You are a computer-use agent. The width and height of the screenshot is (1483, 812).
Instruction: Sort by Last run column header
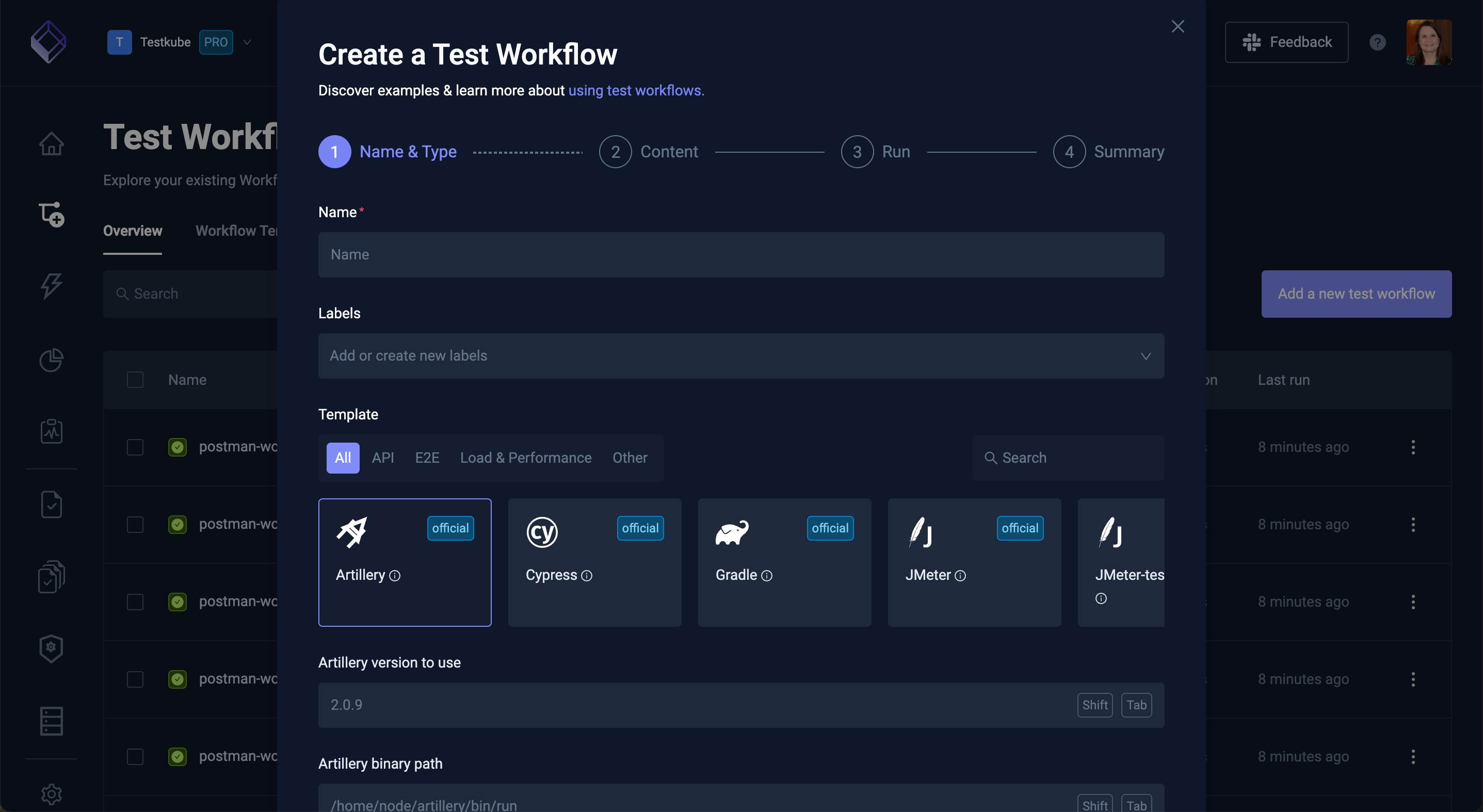pos(1283,380)
